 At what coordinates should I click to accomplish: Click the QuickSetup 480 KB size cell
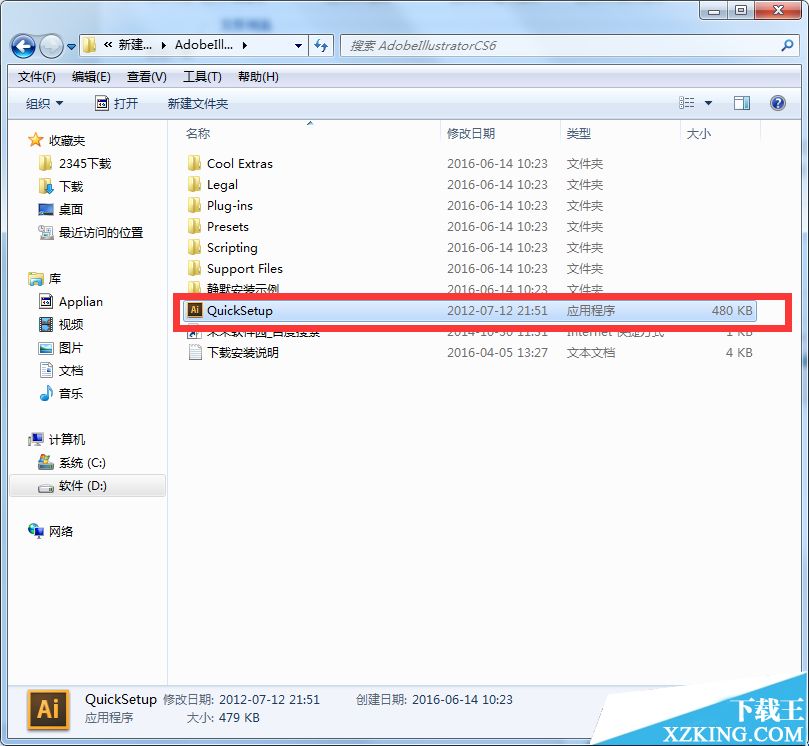[732, 310]
